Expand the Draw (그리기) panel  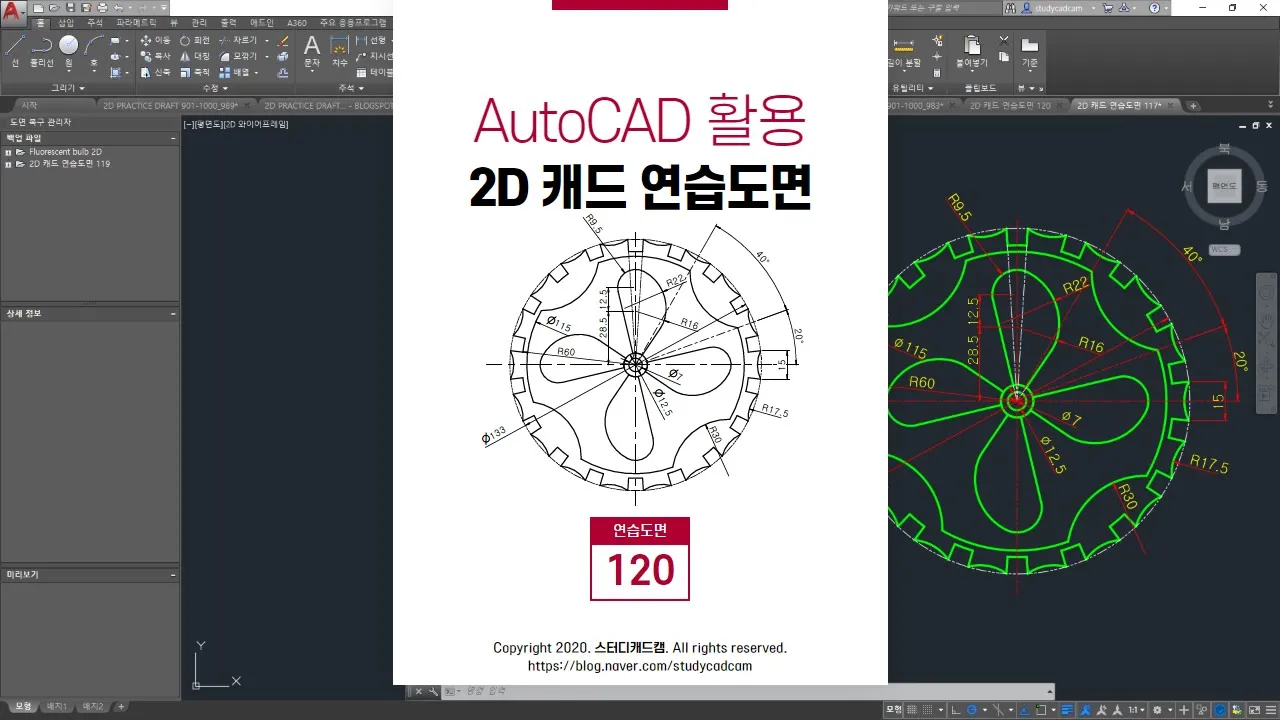pyautogui.click(x=68, y=88)
